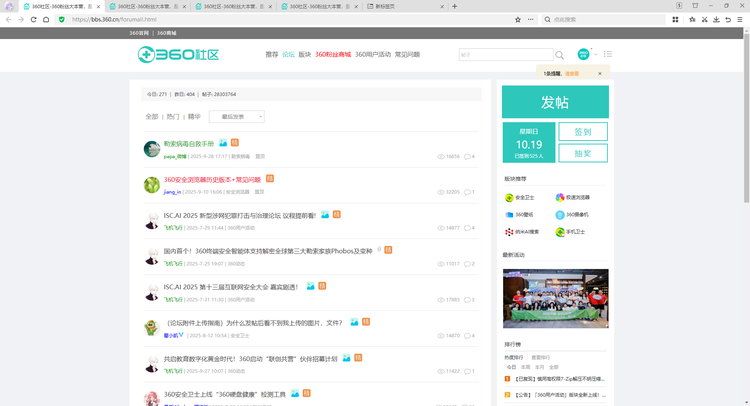750x406 pixels.
Task: Open 360用户活动 navigation item
Action: click(x=373, y=55)
